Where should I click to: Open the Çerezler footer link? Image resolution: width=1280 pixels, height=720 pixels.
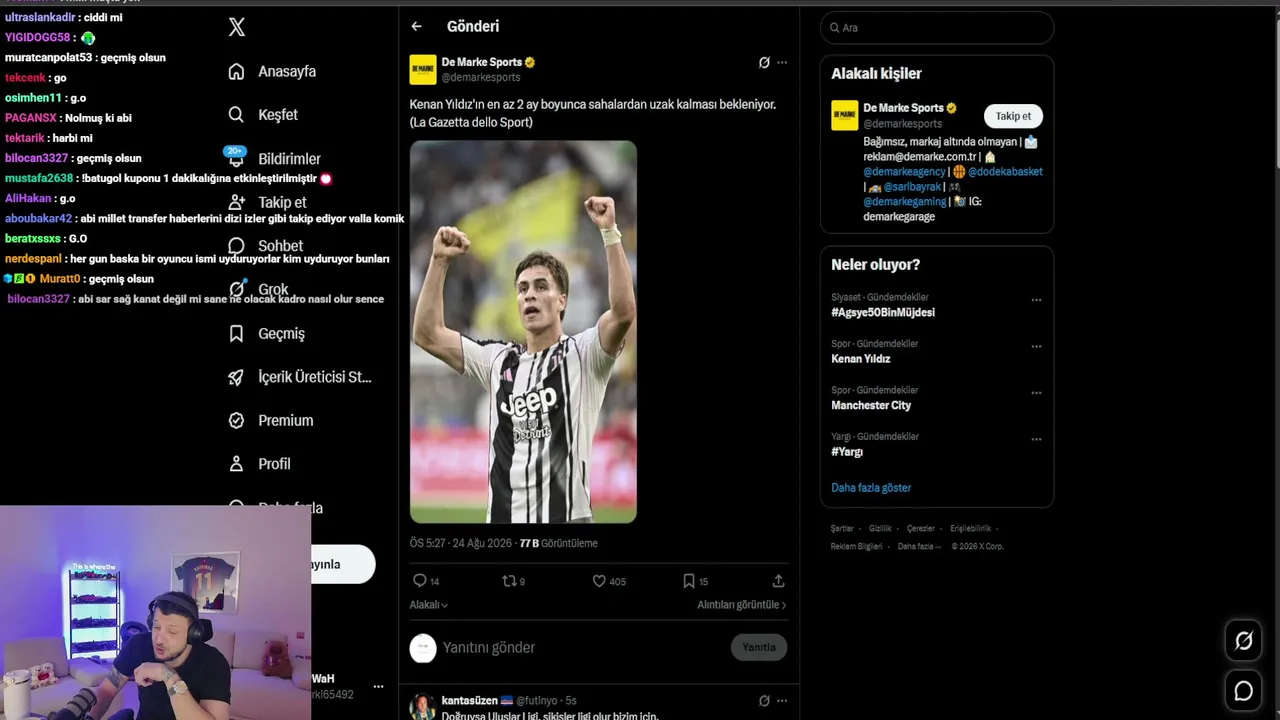920,529
